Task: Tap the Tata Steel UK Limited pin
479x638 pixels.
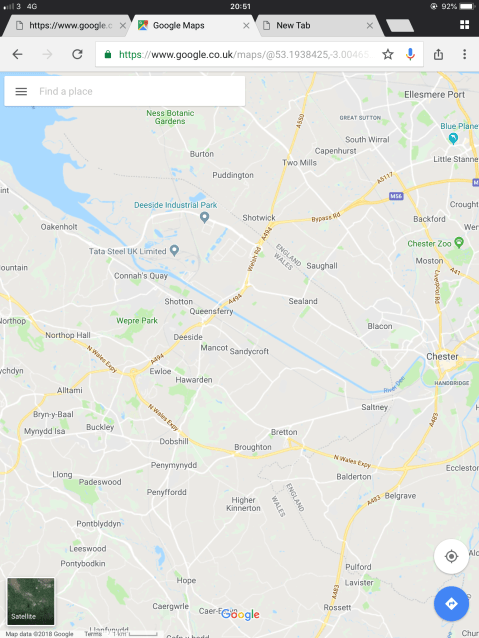Action: pyautogui.click(x=174, y=250)
